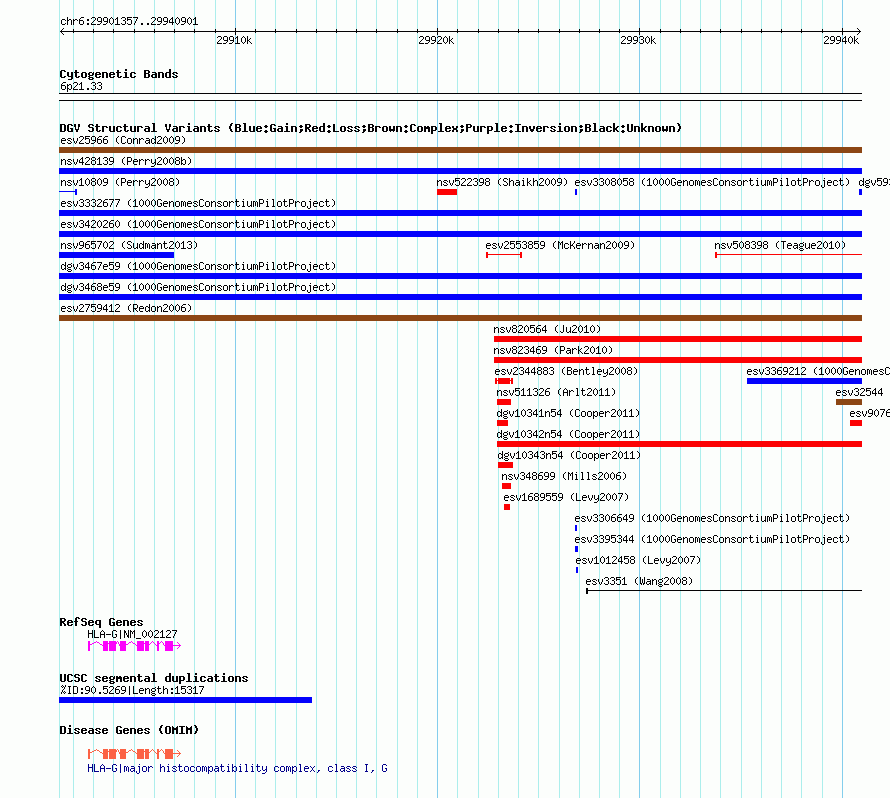Click the 29920k ruler tick label
This screenshot has height=798, width=890.
tap(436, 40)
